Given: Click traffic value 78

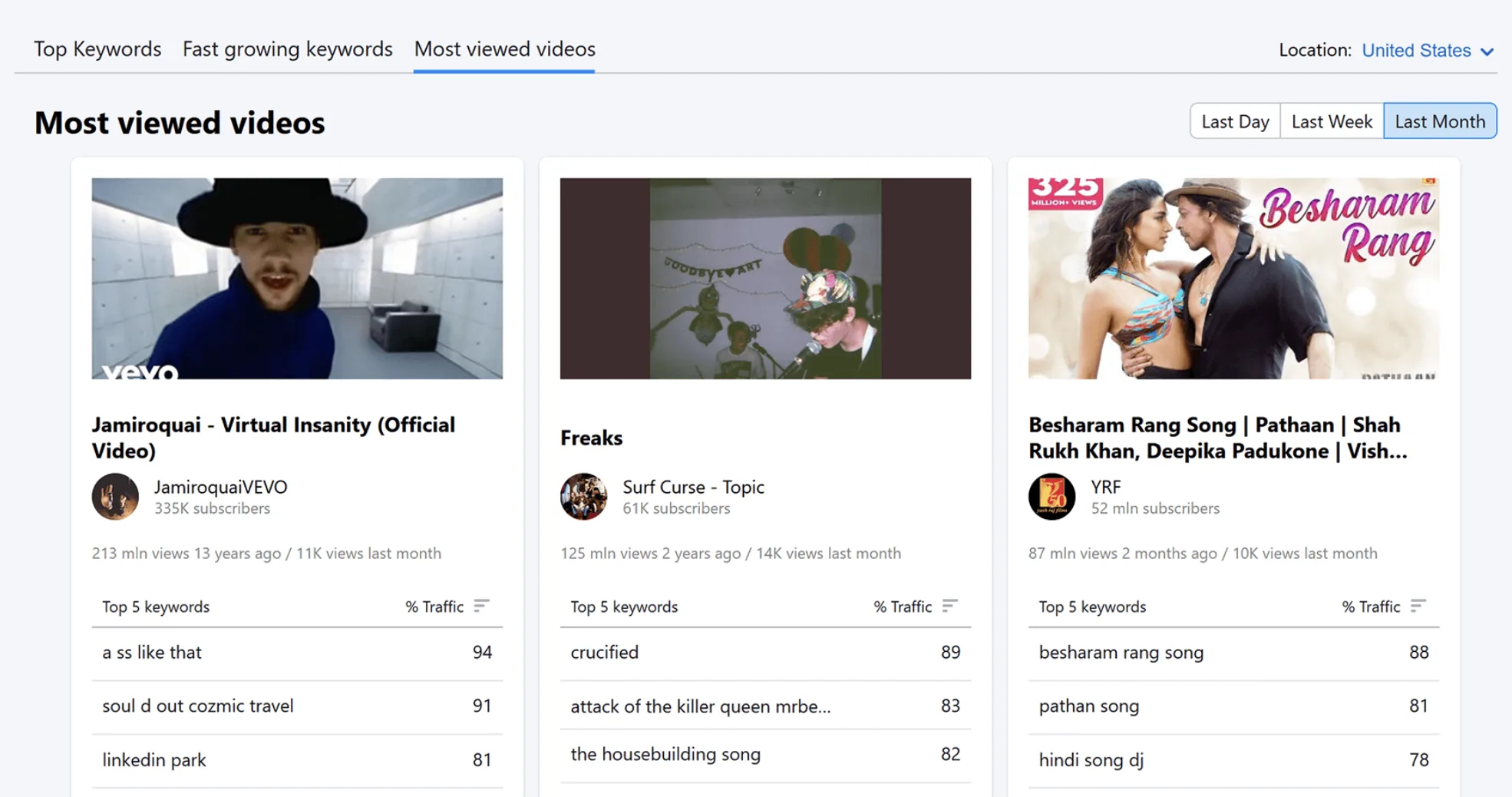Looking at the screenshot, I should pyautogui.click(x=1418, y=760).
